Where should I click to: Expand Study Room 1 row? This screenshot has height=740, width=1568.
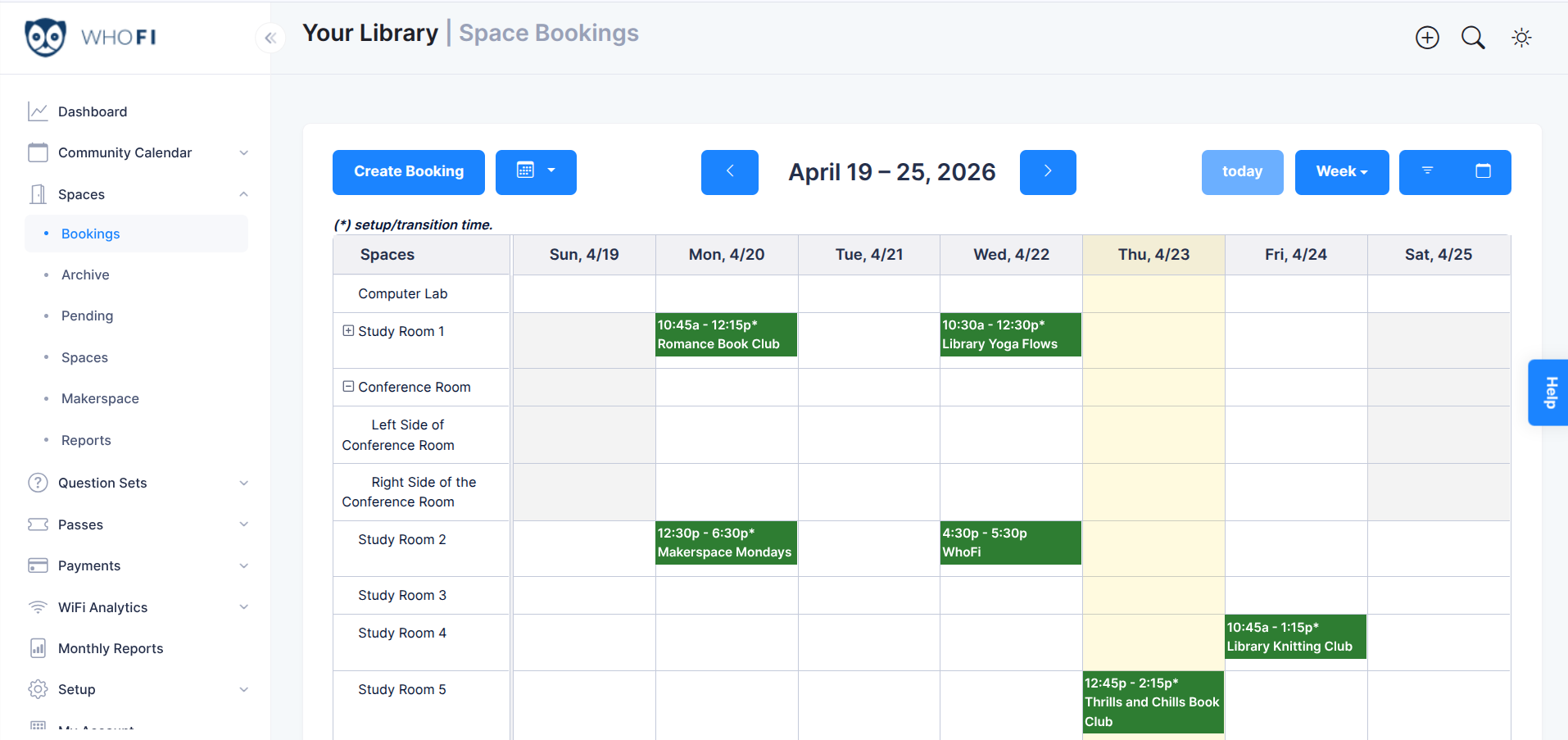click(348, 331)
